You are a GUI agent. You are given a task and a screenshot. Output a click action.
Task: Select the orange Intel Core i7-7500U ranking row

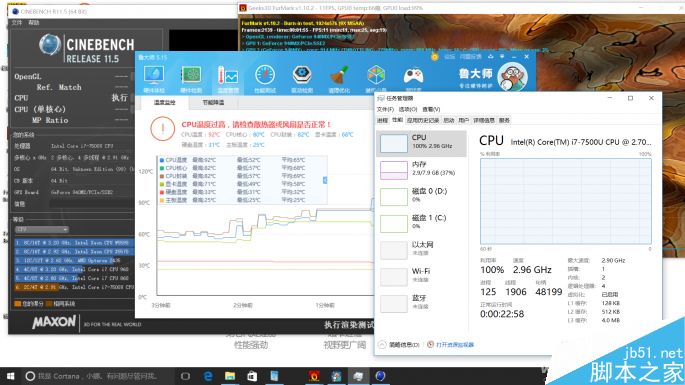click(x=74, y=287)
